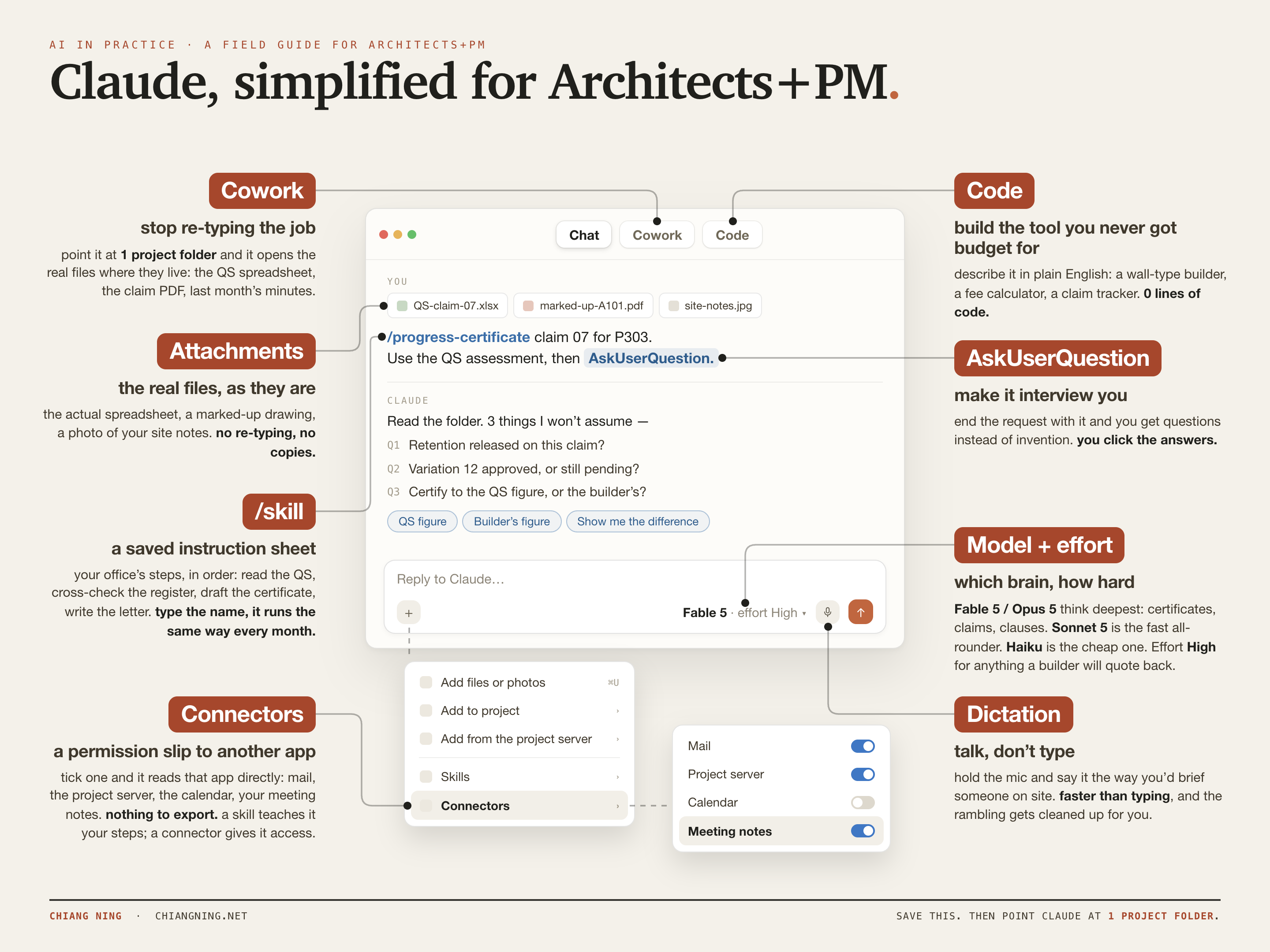Click the Mail connector label
This screenshot has height=952, width=1270.
click(x=699, y=746)
